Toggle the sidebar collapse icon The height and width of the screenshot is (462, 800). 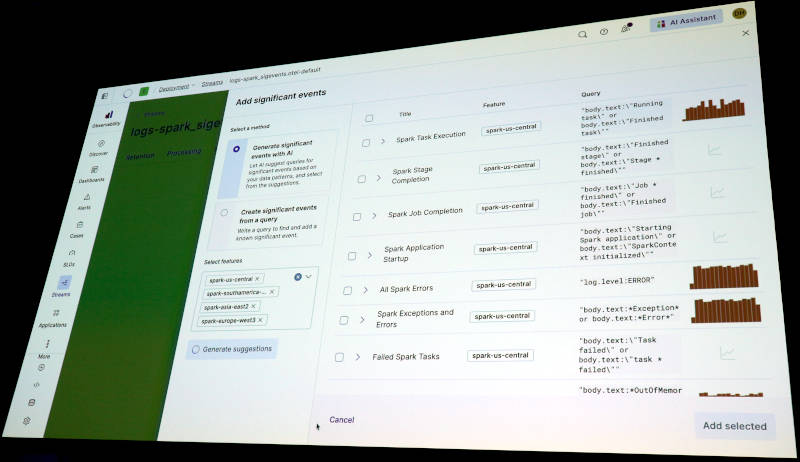105,95
